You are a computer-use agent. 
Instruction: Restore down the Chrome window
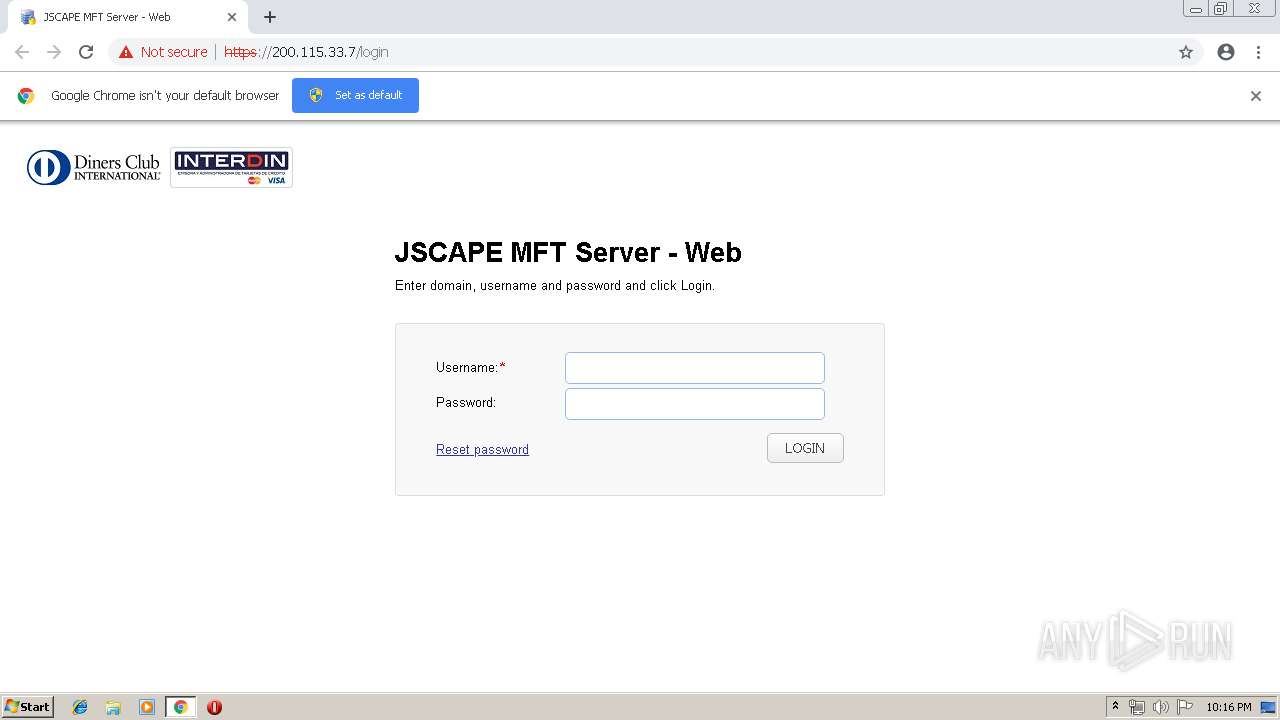point(1220,9)
